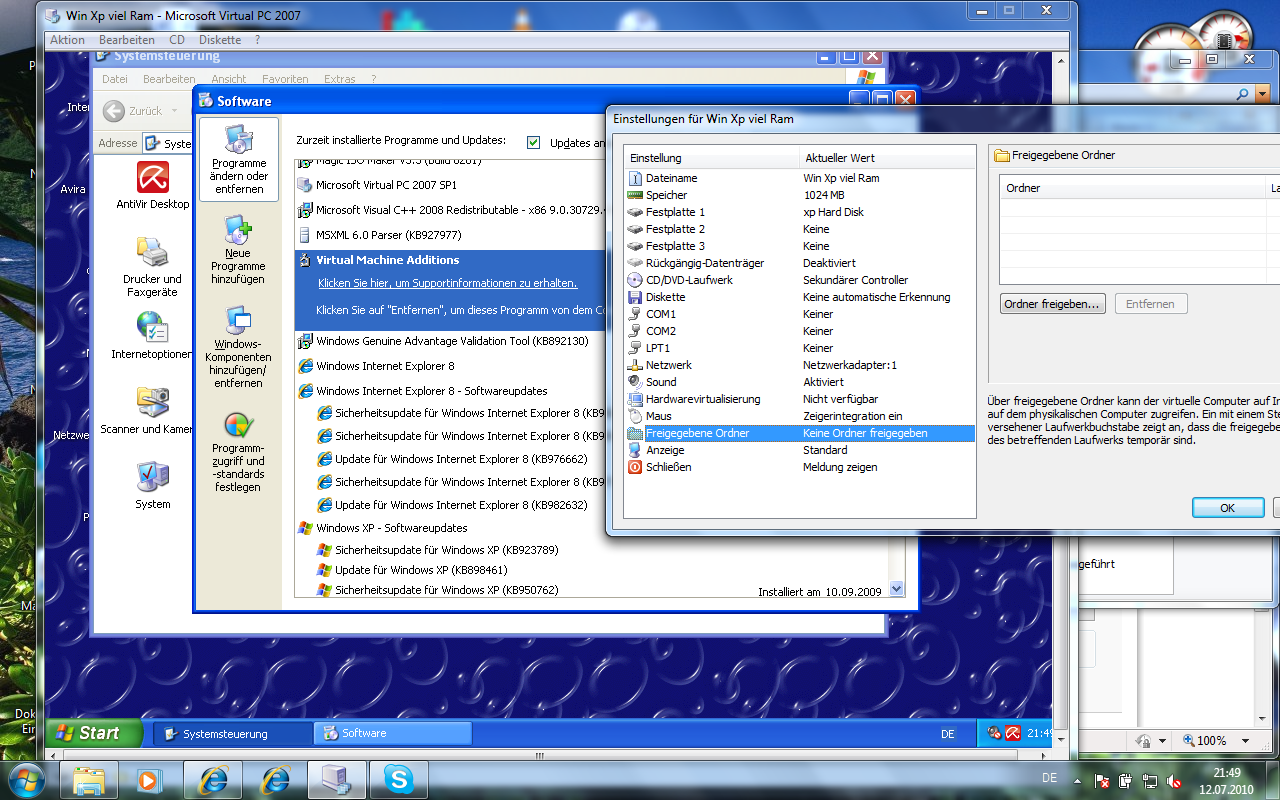Open the Aktion menu
1280x800 pixels.
[68, 40]
